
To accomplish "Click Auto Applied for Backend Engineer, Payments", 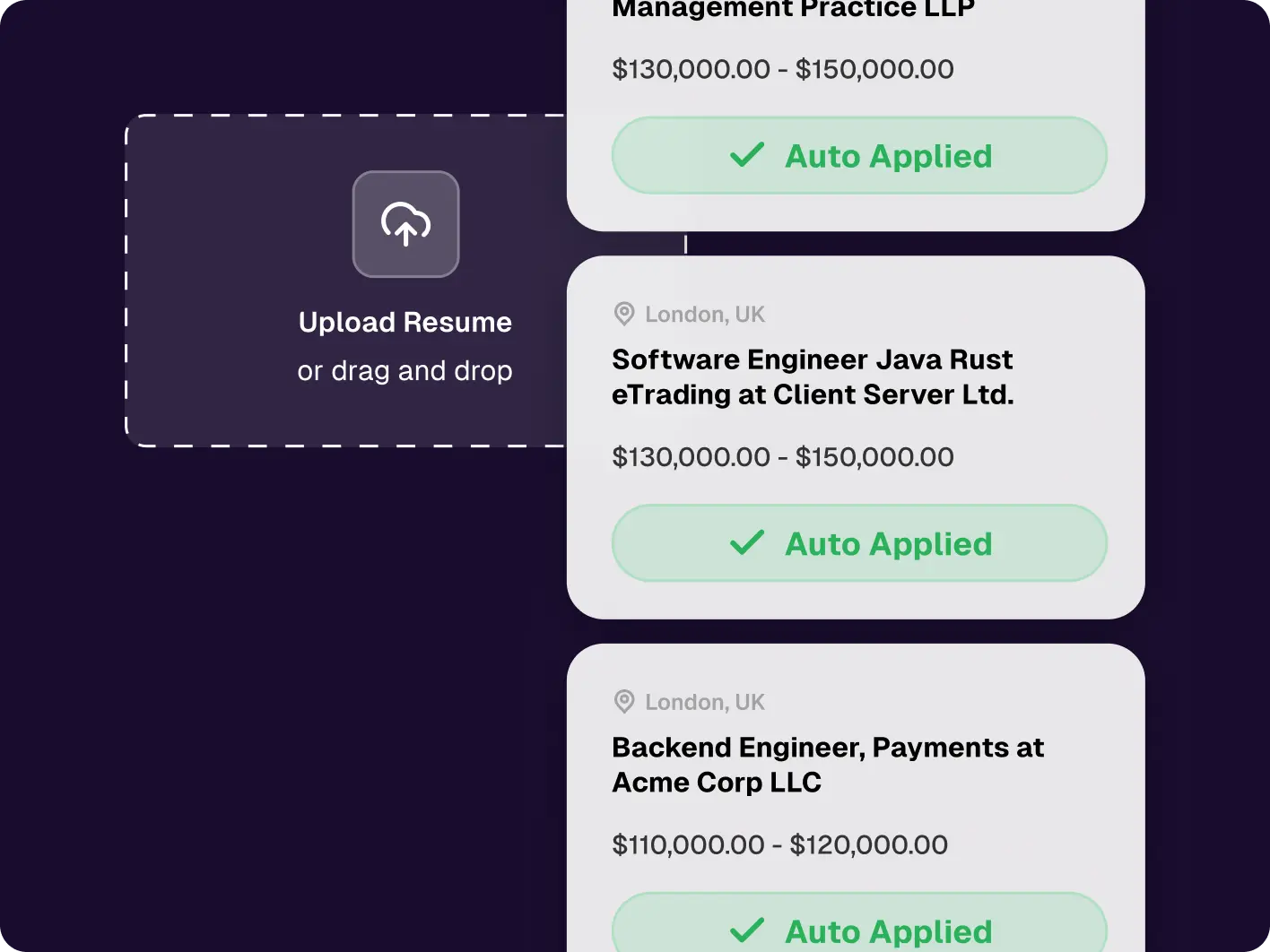I will tap(859, 923).
